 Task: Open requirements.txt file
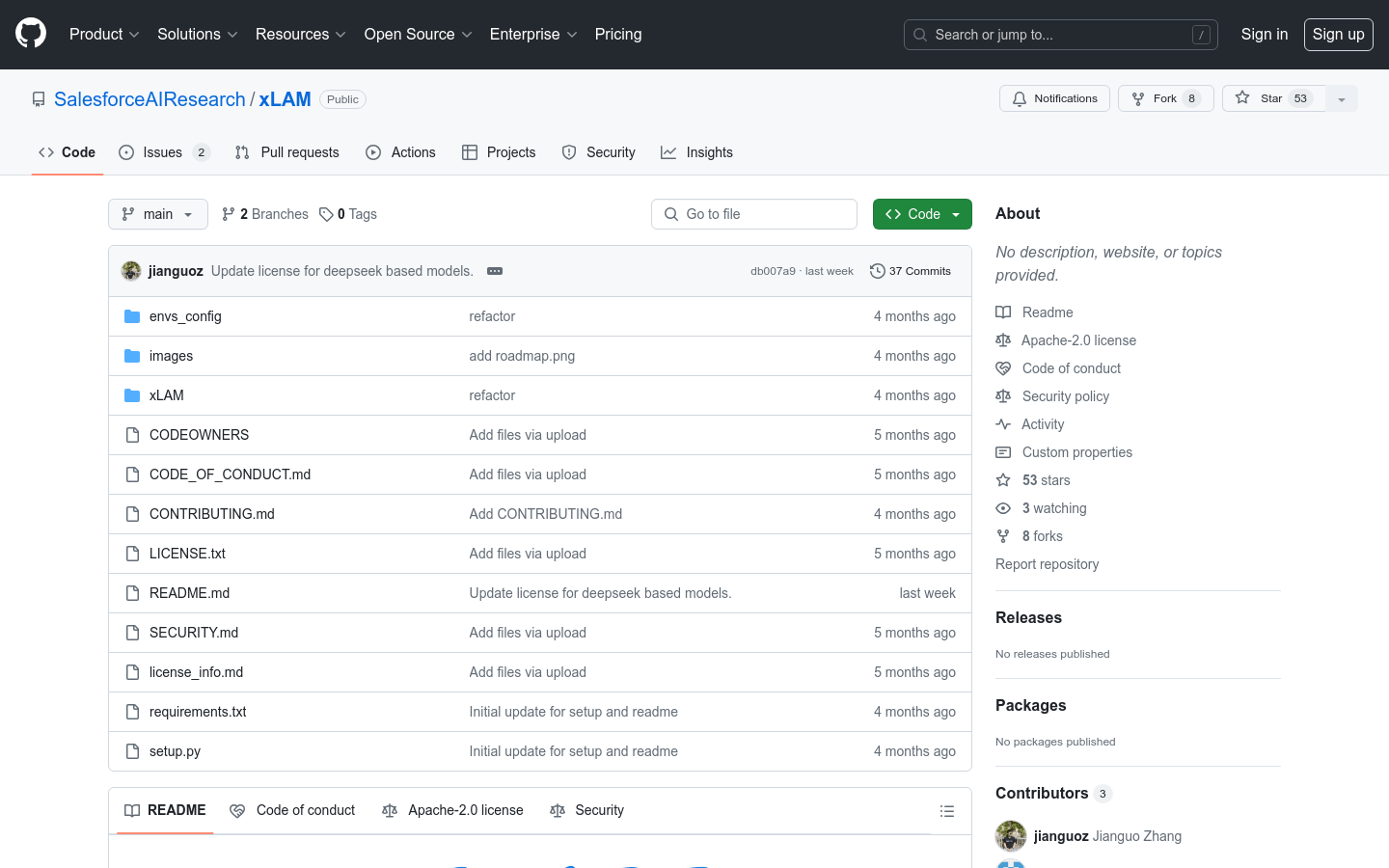coord(198,712)
